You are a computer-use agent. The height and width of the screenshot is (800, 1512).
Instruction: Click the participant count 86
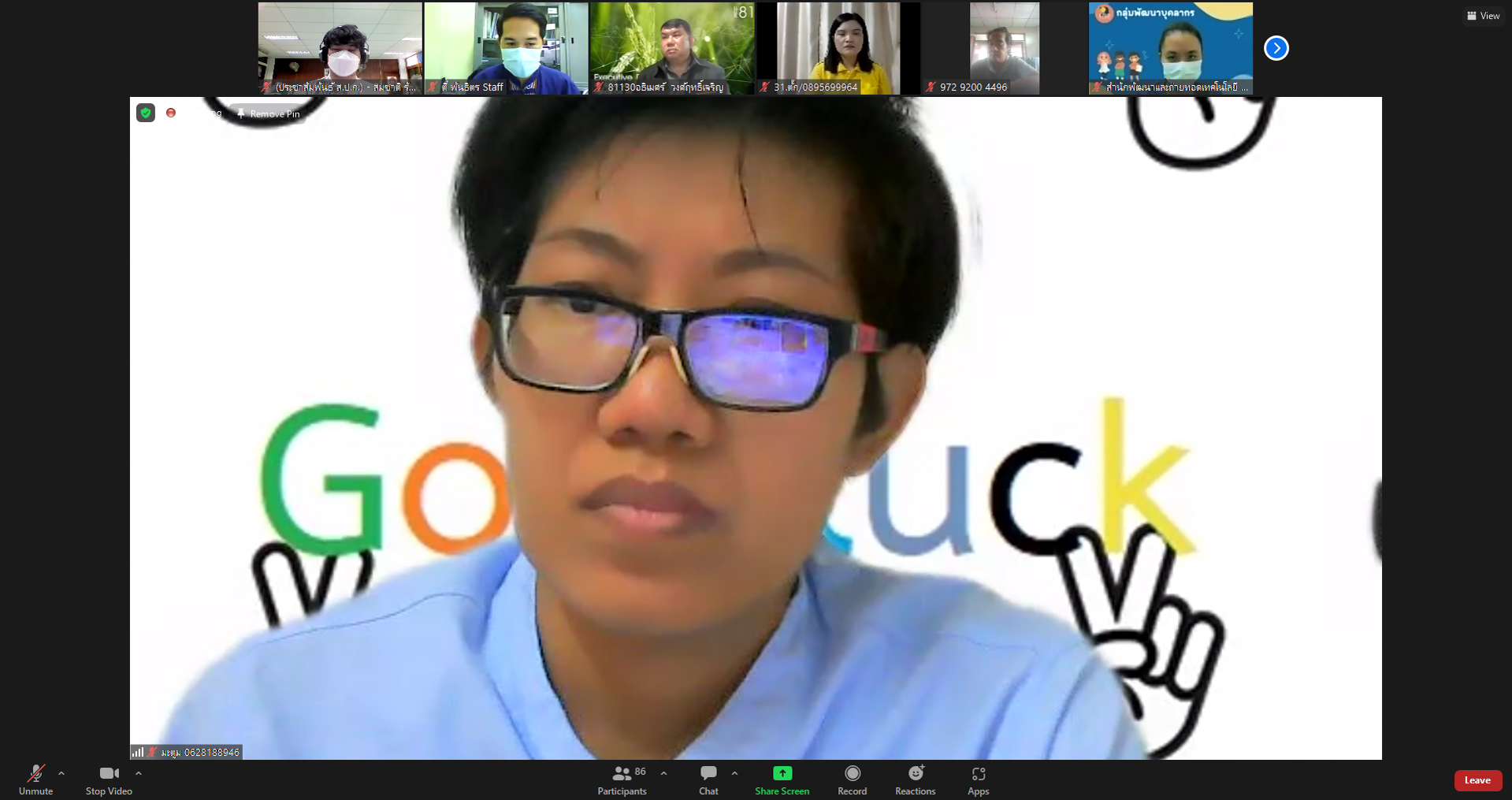click(641, 772)
